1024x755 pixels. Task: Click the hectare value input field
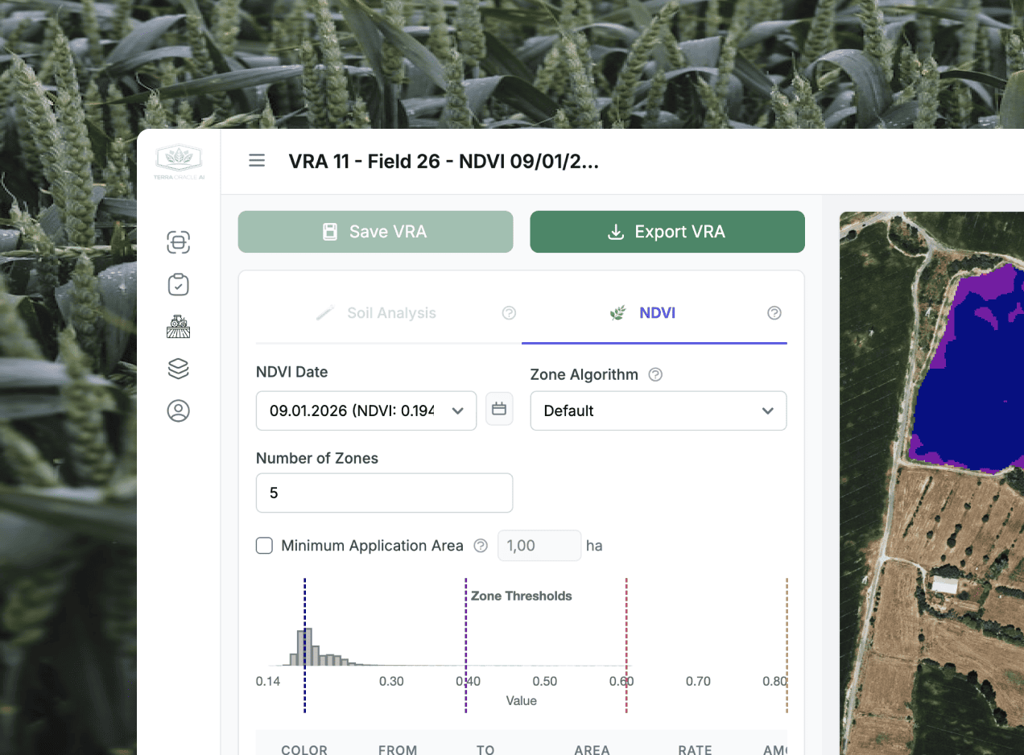point(539,546)
